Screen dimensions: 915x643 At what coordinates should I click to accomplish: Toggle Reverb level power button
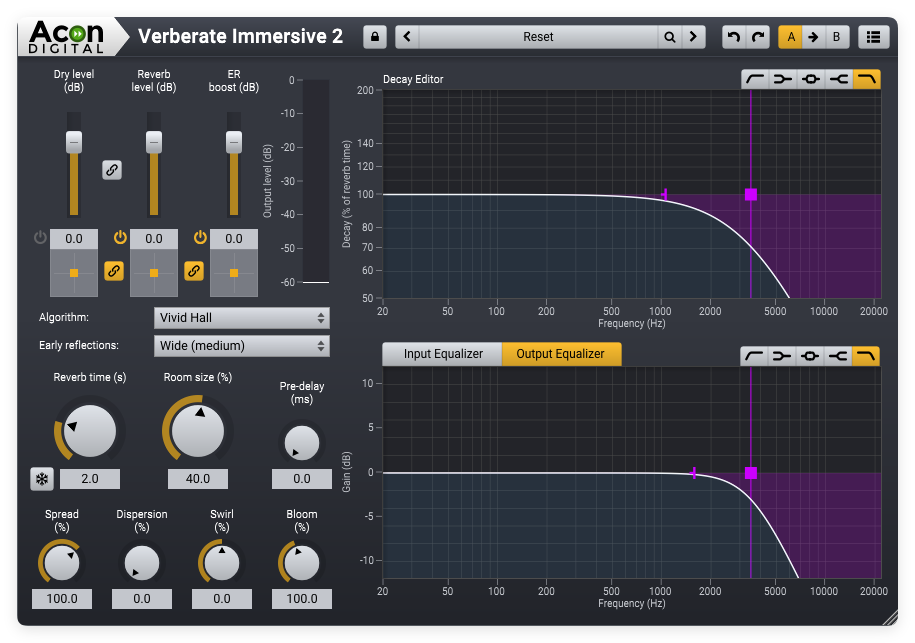(120, 237)
